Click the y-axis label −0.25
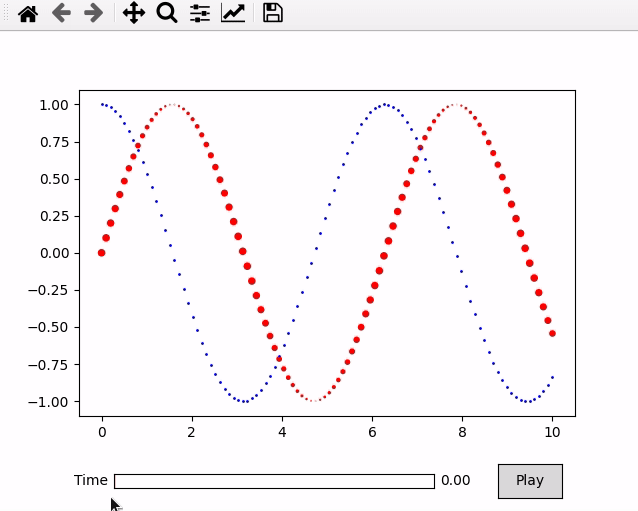Screen dimensions: 638x511 (x=48, y=290)
